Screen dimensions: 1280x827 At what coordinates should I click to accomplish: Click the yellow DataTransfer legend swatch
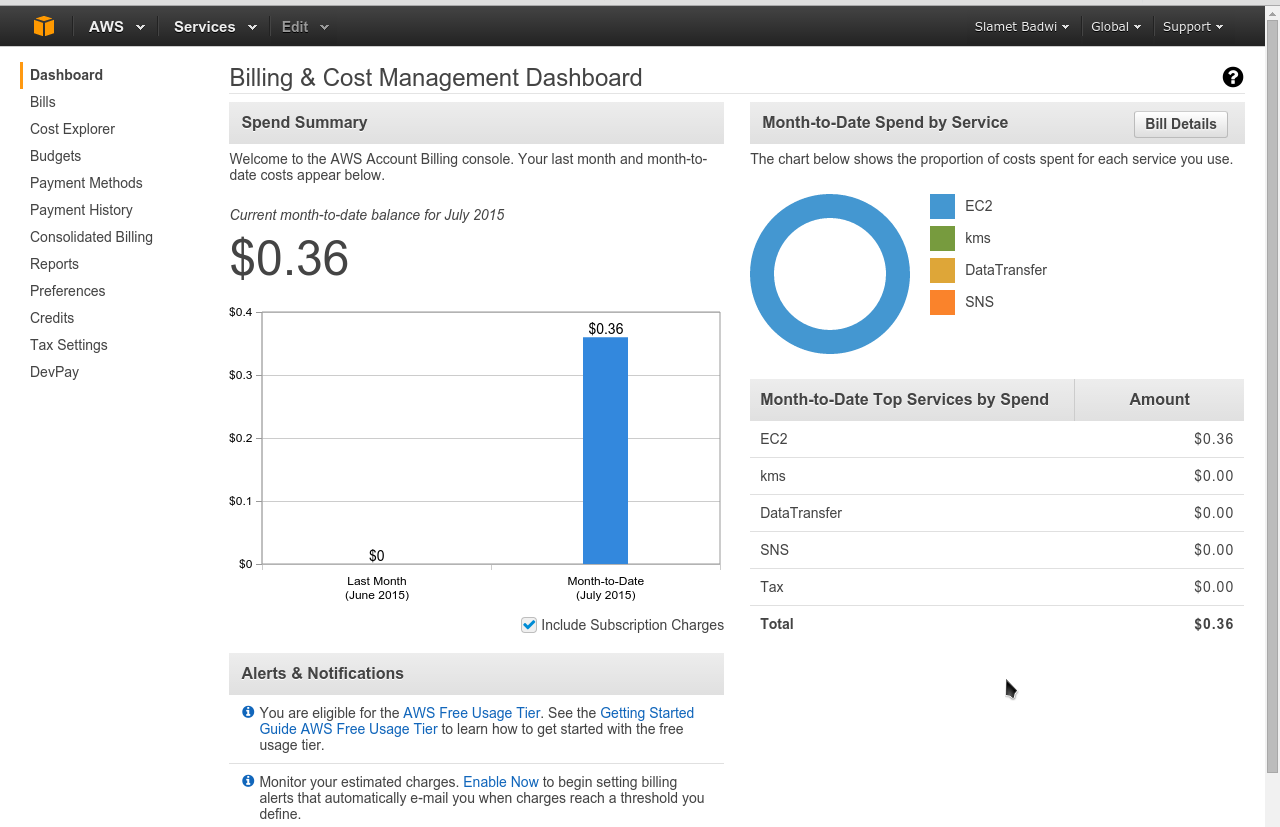pyautogui.click(x=942, y=270)
